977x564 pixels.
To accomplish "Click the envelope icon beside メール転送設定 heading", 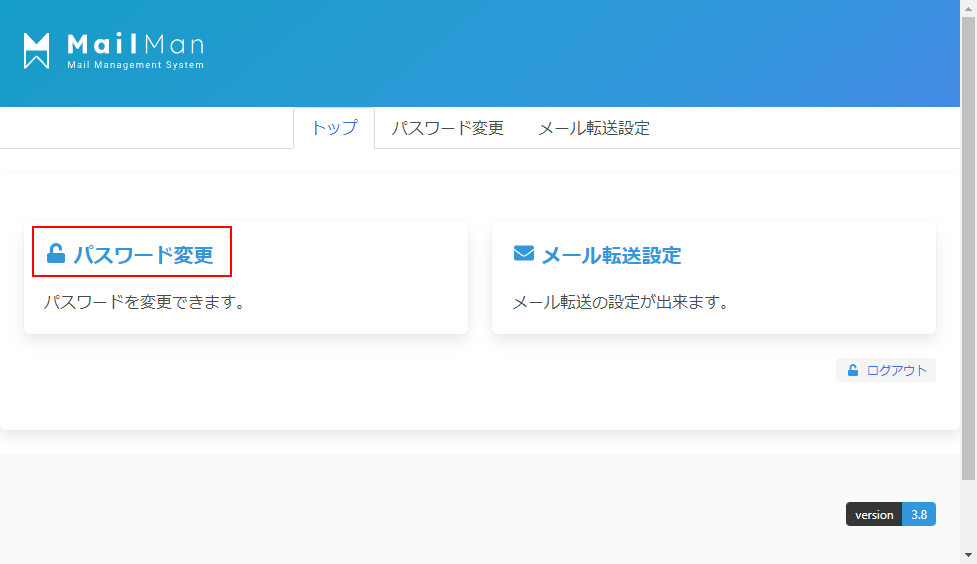I will click(524, 254).
